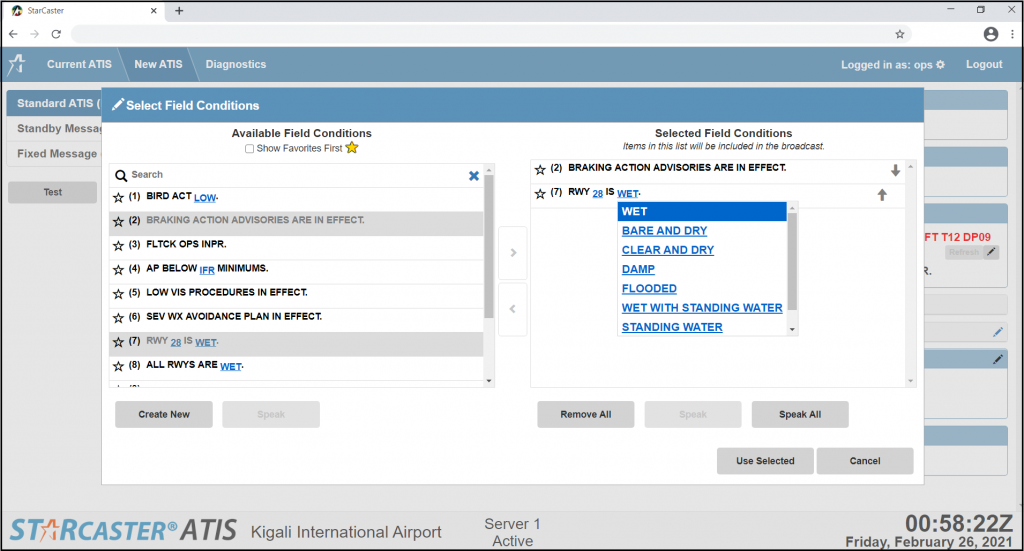Enable Show Favorites First checkbox
The height and width of the screenshot is (551, 1024).
pyautogui.click(x=249, y=149)
